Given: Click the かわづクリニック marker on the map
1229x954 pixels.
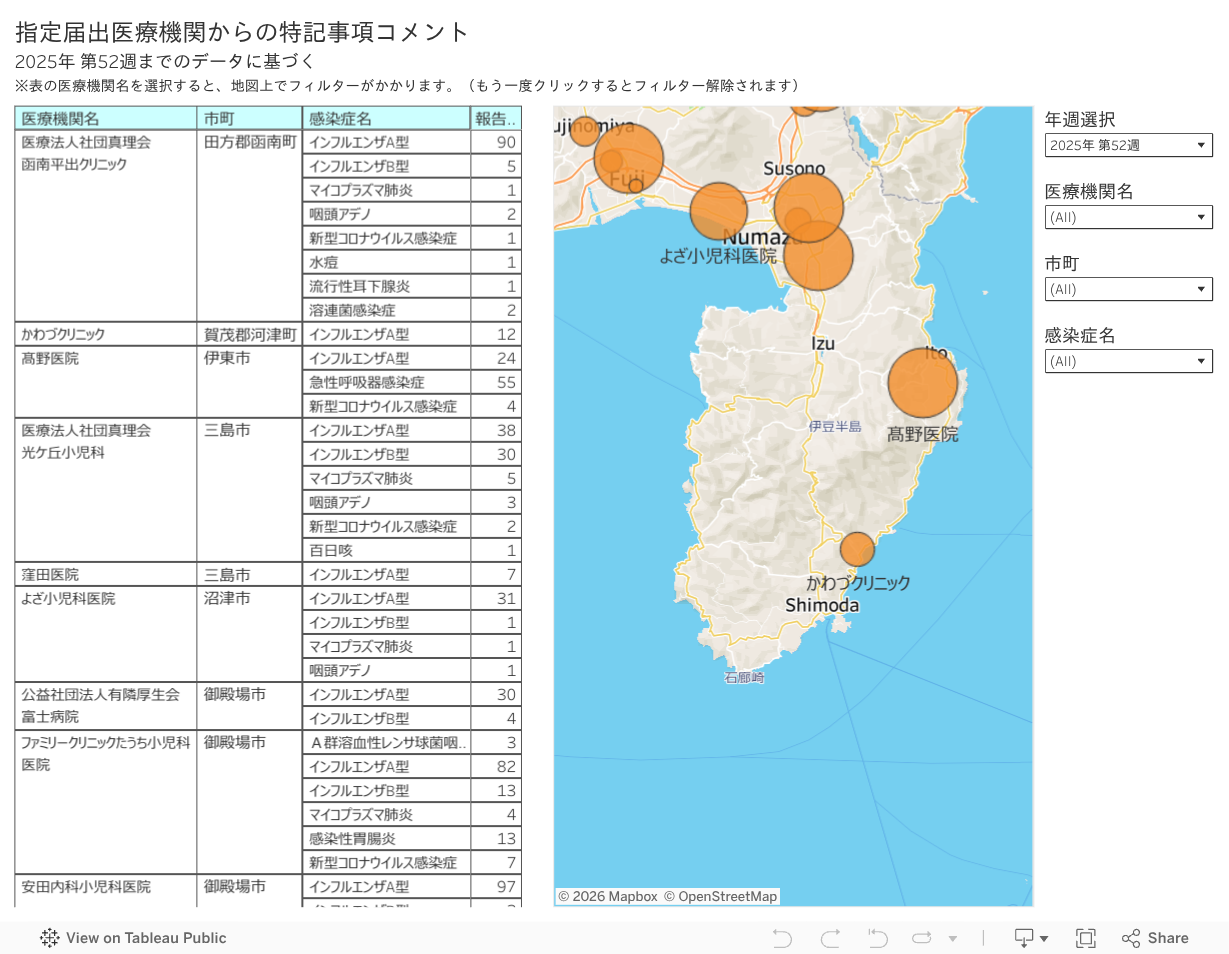Looking at the screenshot, I should [x=857, y=549].
